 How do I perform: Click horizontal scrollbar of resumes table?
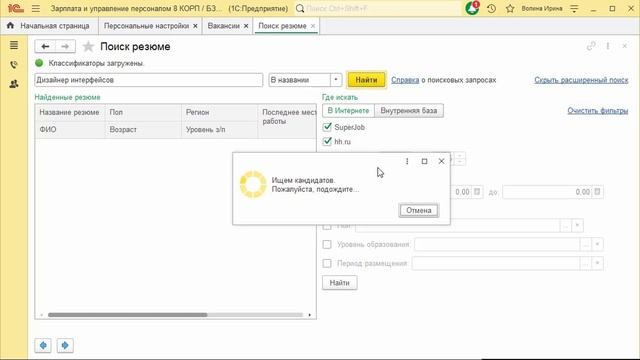tap(127, 315)
